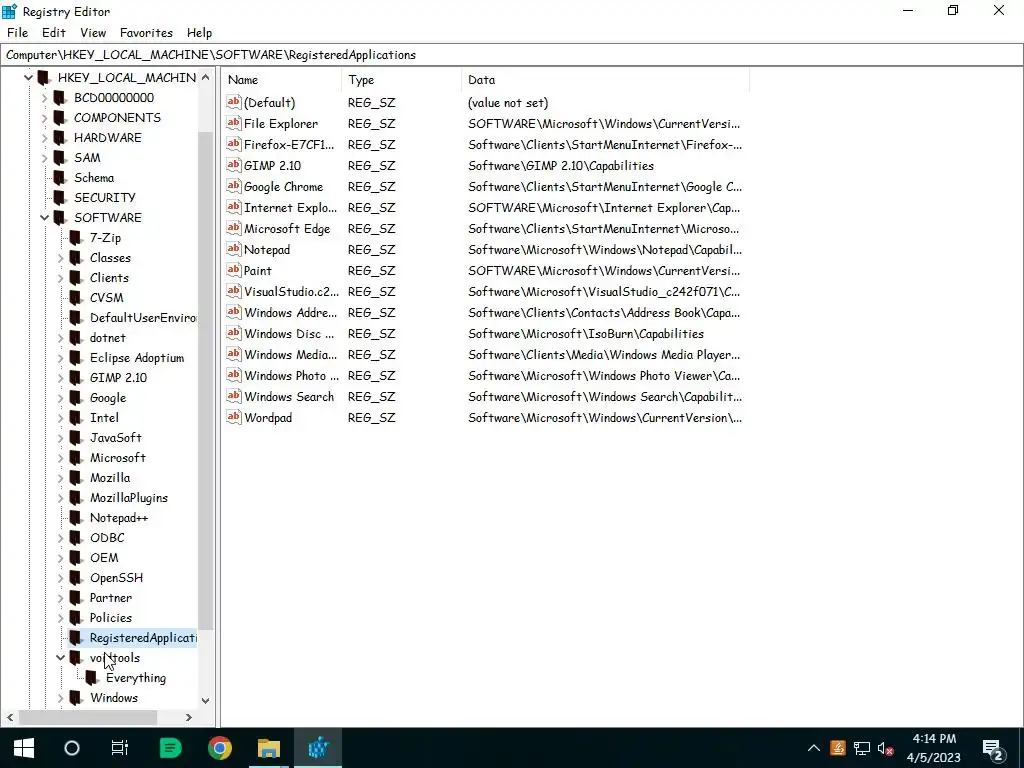Click the Clients folder icon
This screenshot has width=1024, height=768.
point(76,278)
